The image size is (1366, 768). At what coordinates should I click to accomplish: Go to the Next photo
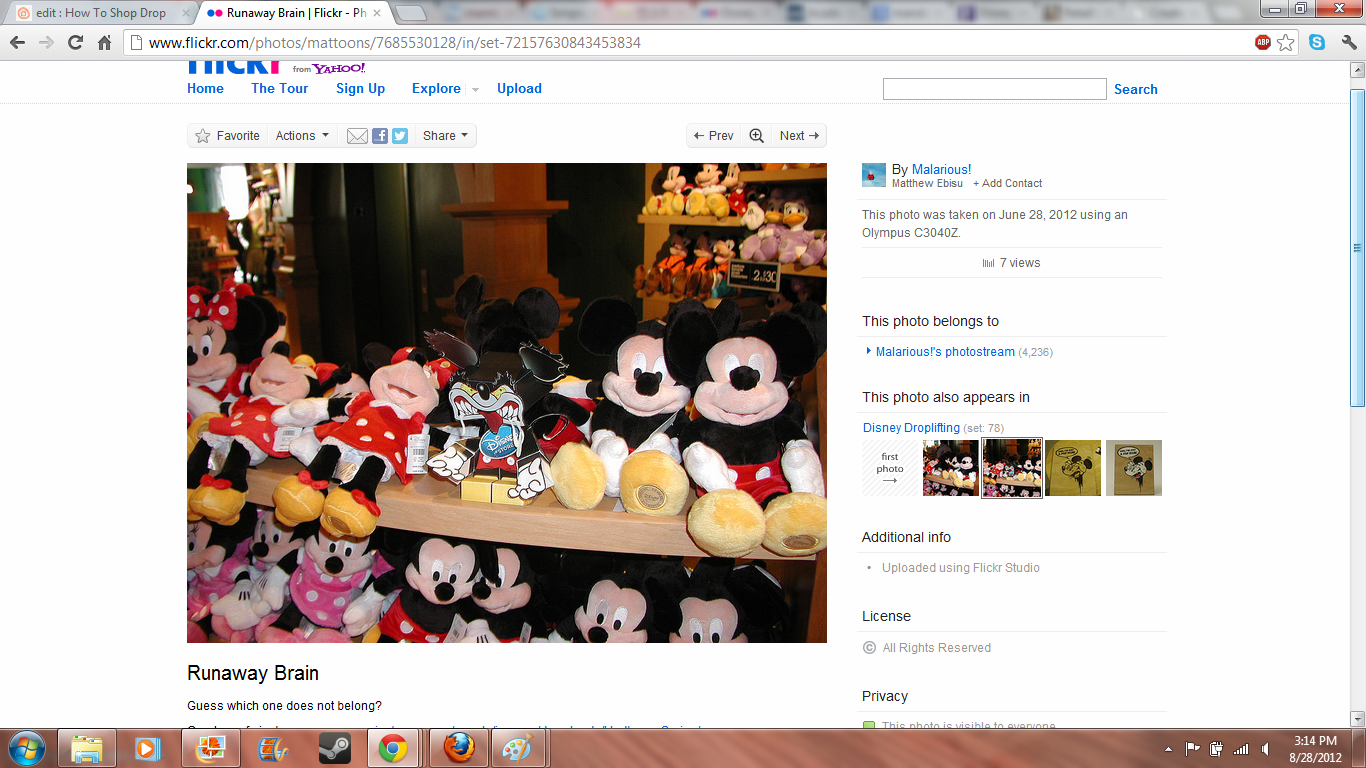tap(798, 136)
